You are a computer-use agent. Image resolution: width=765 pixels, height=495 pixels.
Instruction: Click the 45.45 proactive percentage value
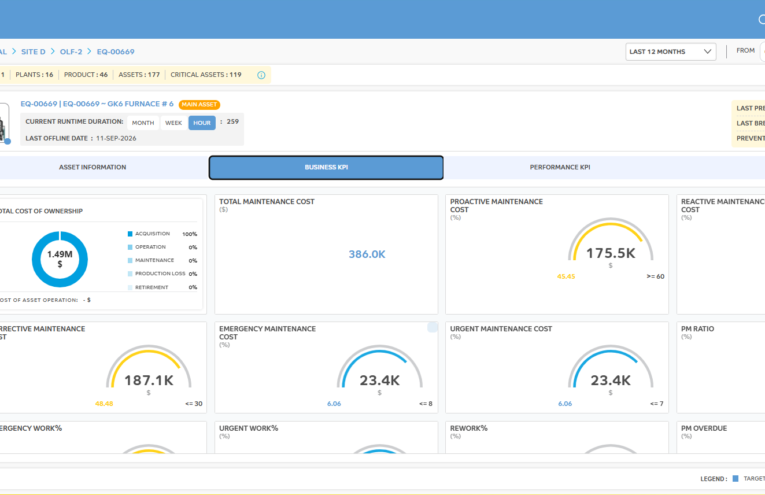(x=566, y=277)
